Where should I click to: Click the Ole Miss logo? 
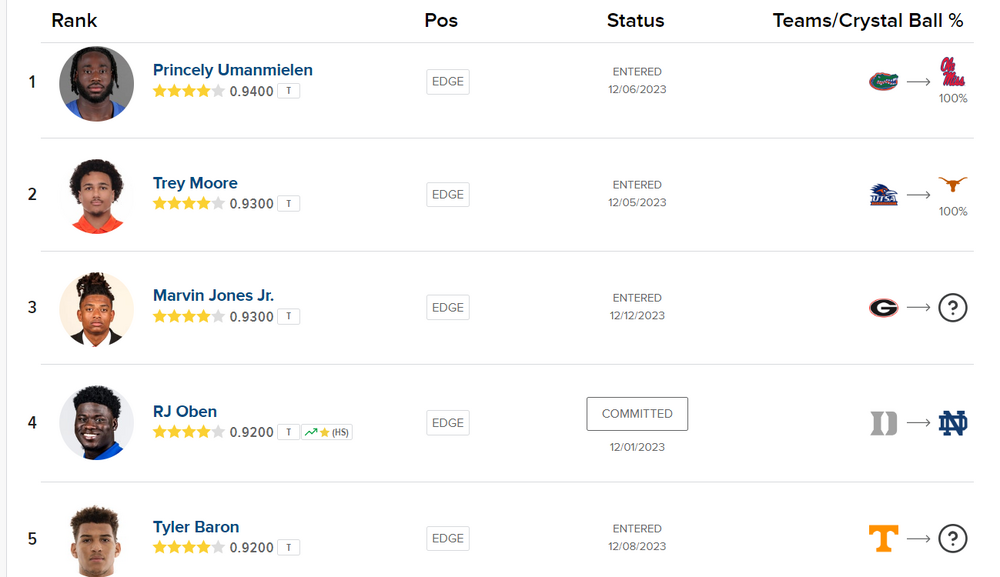952,72
